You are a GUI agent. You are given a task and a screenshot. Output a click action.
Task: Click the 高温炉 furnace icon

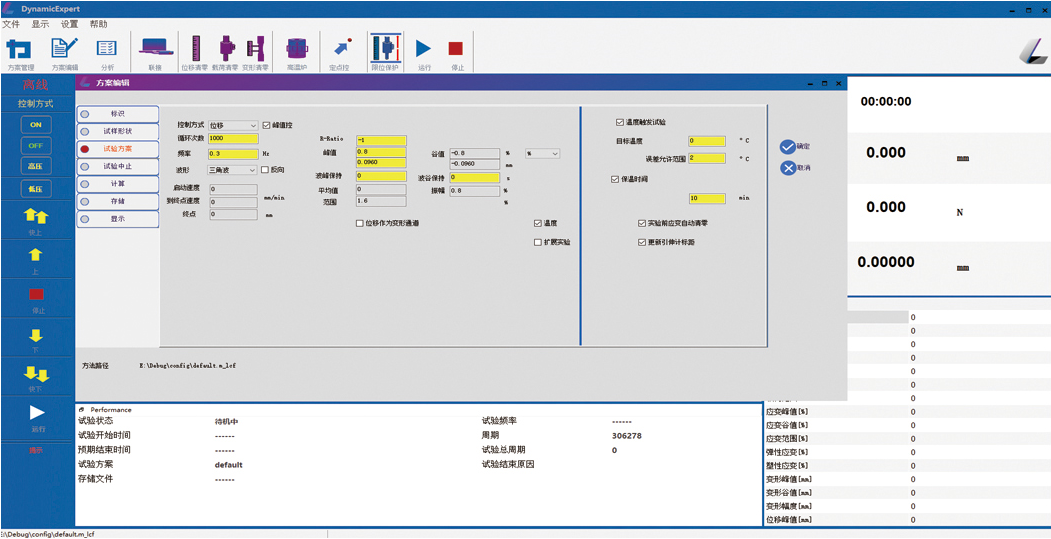pos(296,51)
